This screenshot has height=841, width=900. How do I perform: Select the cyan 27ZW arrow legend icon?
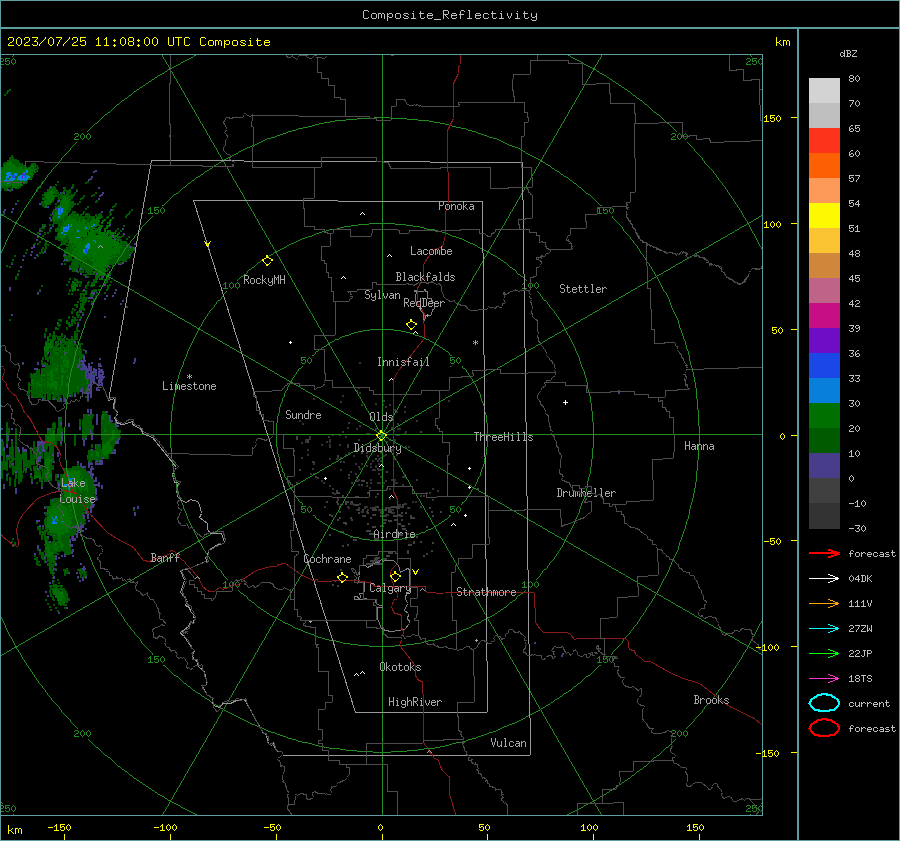tap(824, 629)
